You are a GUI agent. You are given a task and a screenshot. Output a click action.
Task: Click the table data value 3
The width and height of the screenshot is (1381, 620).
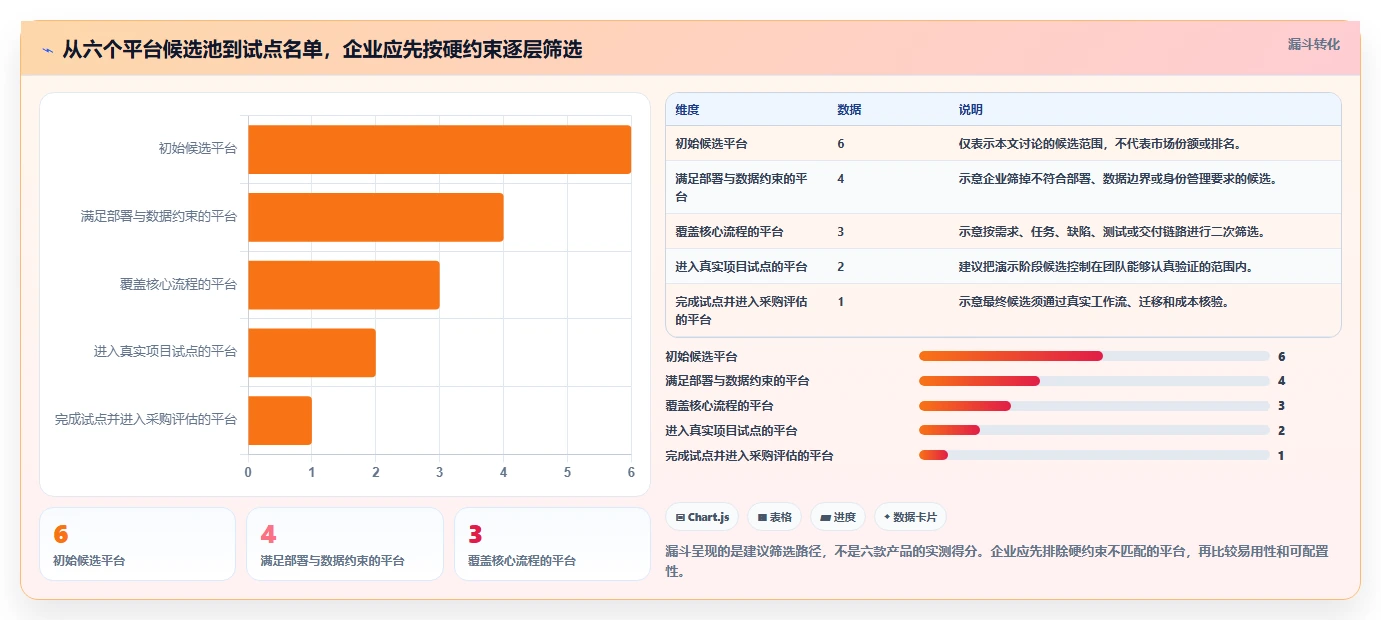(x=841, y=232)
